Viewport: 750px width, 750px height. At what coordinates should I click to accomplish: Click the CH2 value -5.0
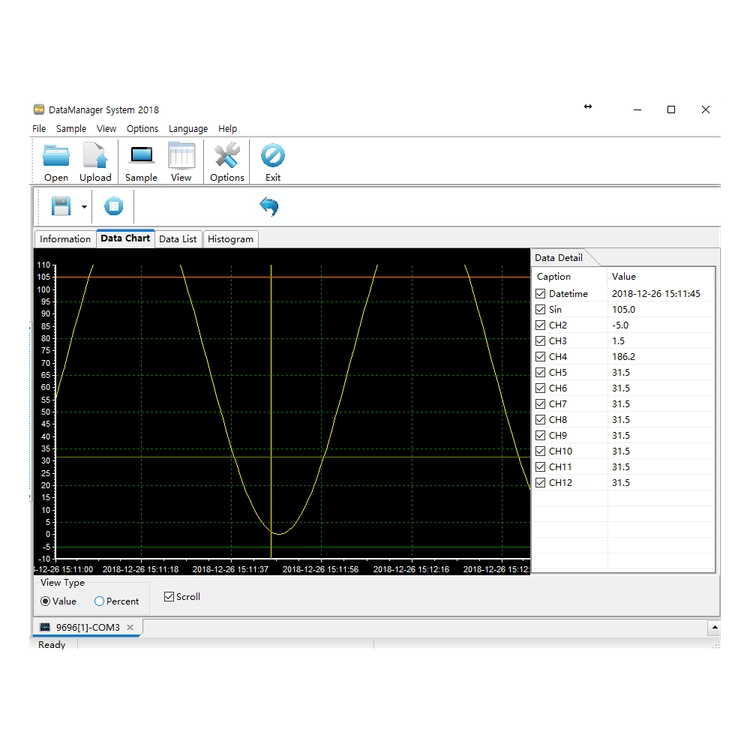tap(620, 325)
